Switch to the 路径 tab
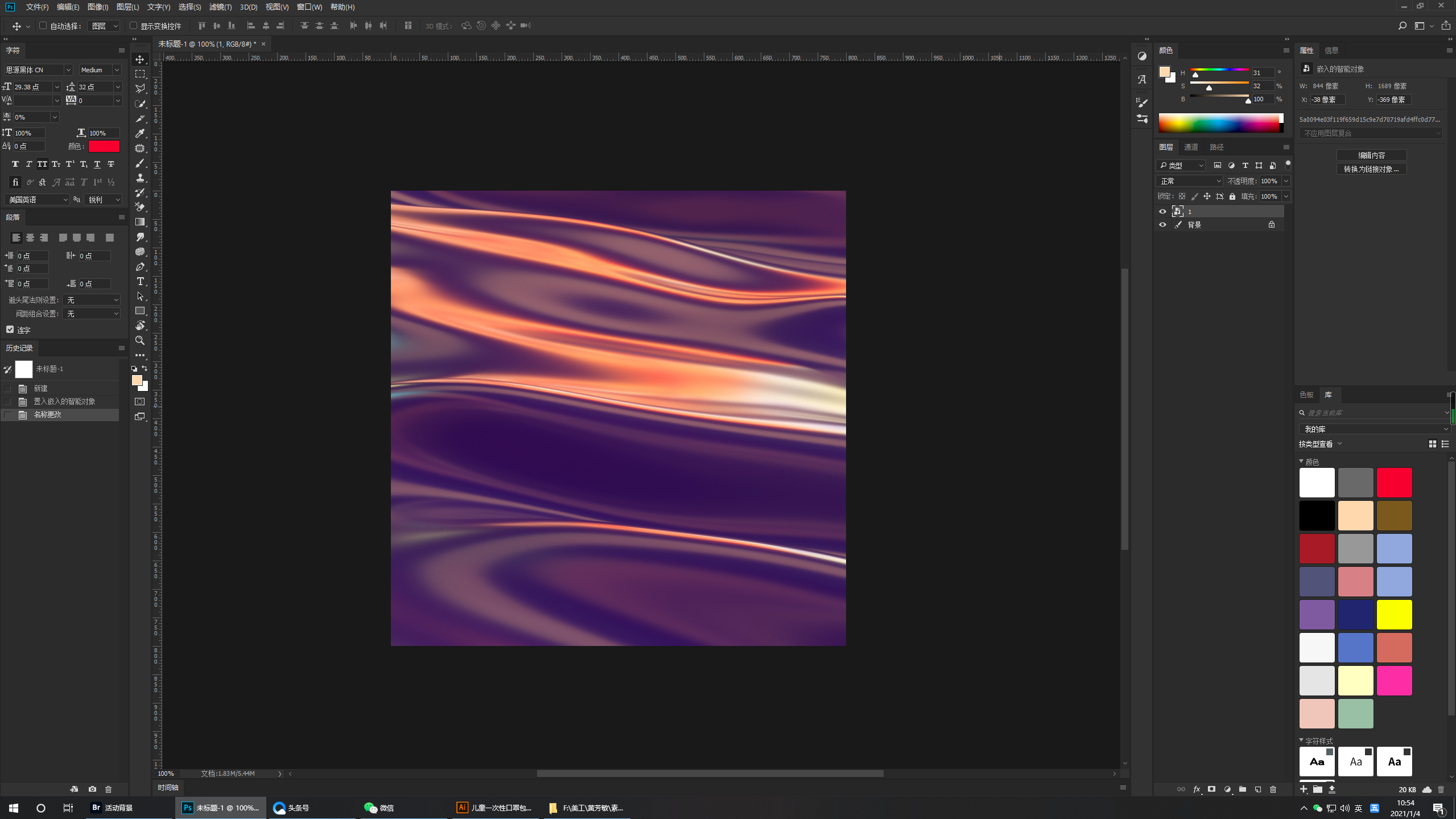Screen dimensions: 1456x819 tap(1216, 147)
